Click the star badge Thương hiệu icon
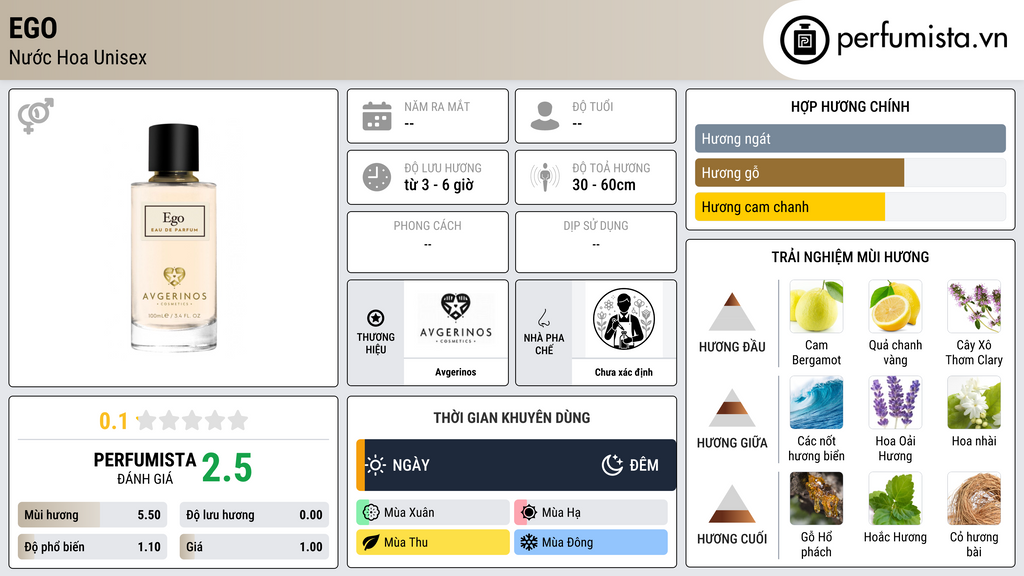The image size is (1024, 576). [376, 318]
